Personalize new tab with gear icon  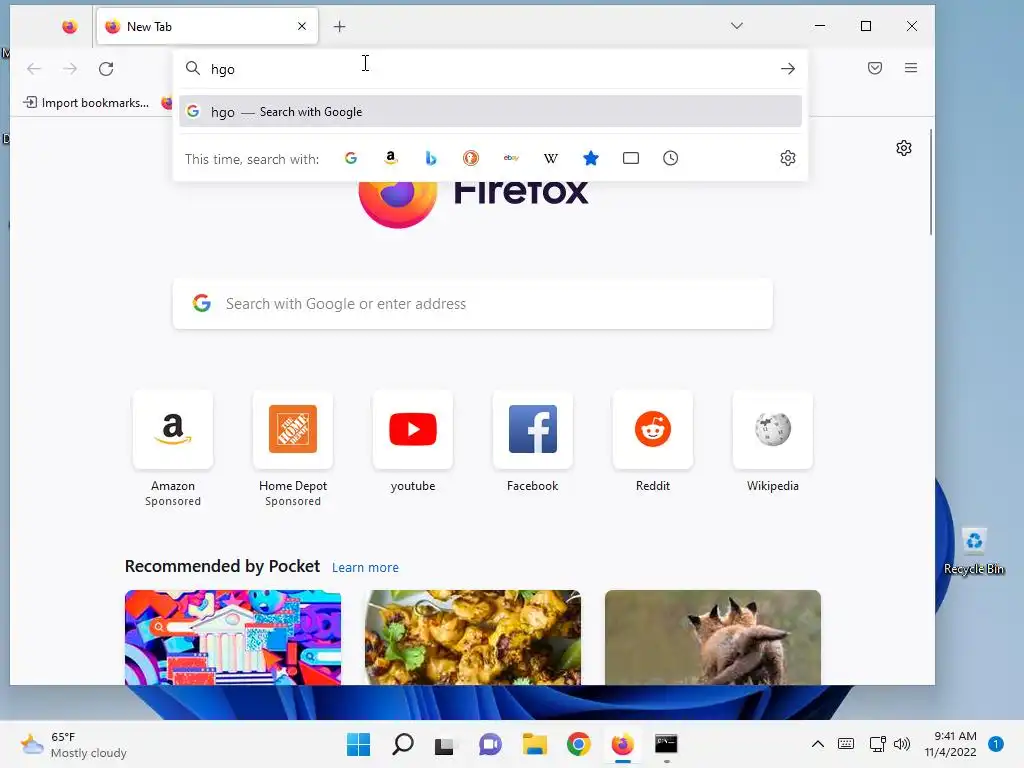click(904, 148)
